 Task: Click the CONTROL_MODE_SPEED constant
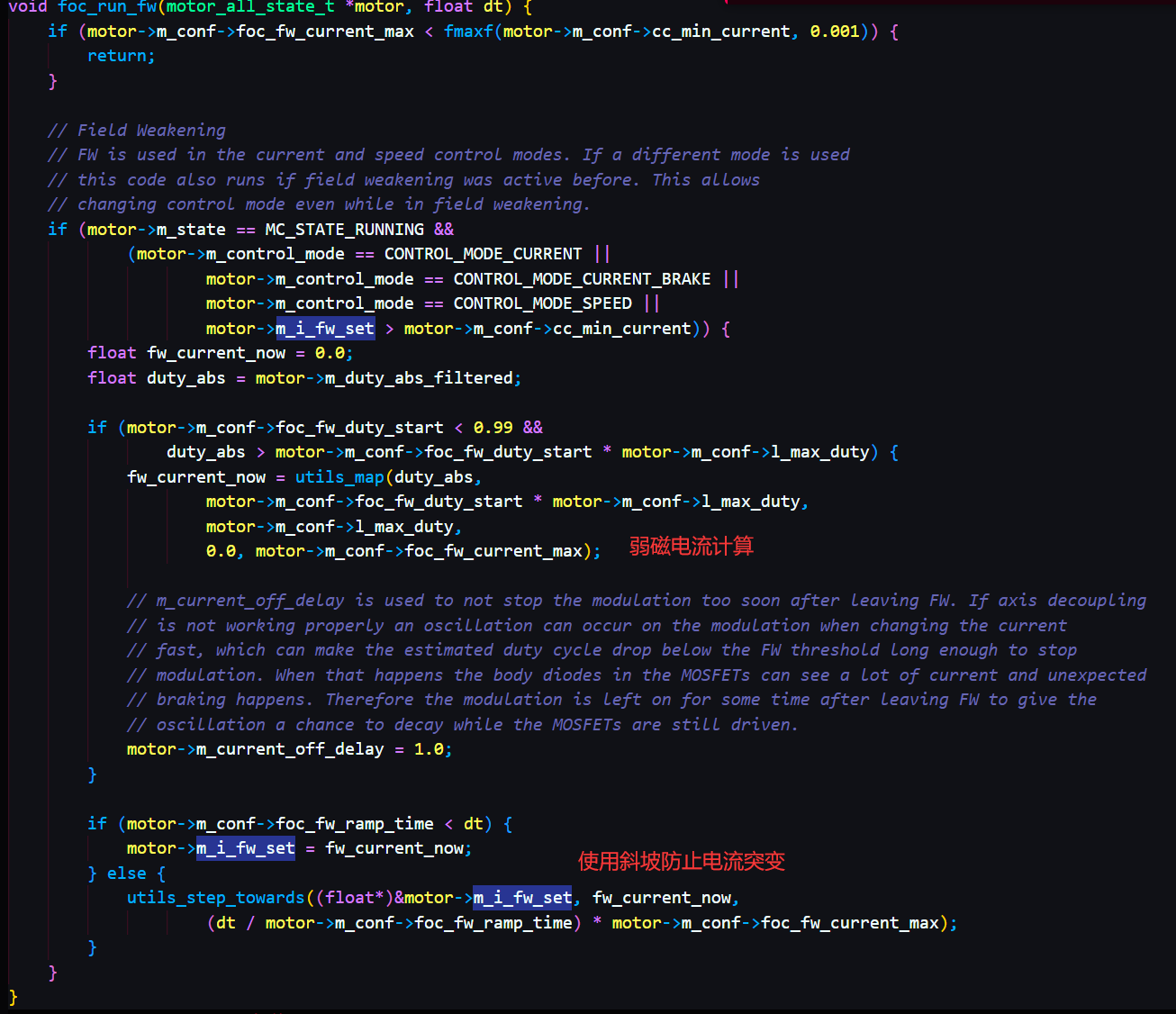tap(542, 303)
